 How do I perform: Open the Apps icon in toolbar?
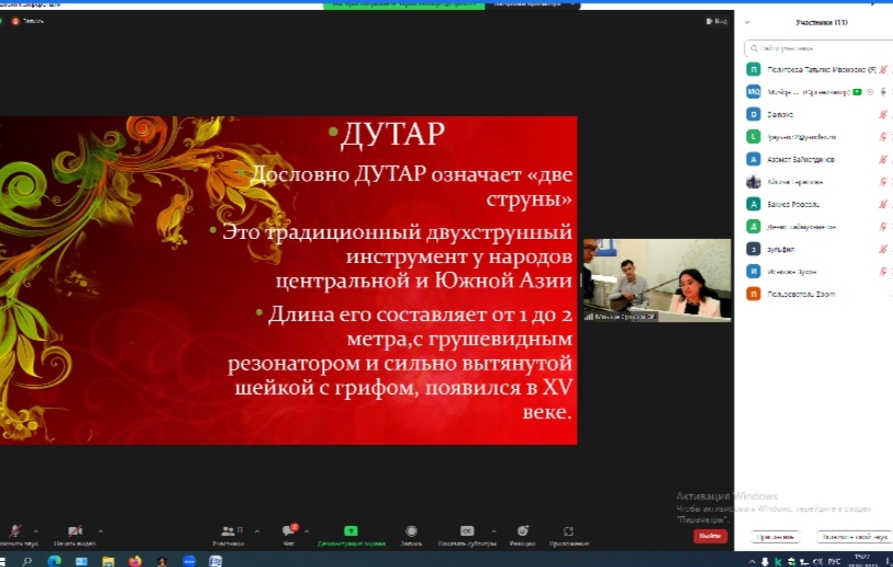coord(568,532)
